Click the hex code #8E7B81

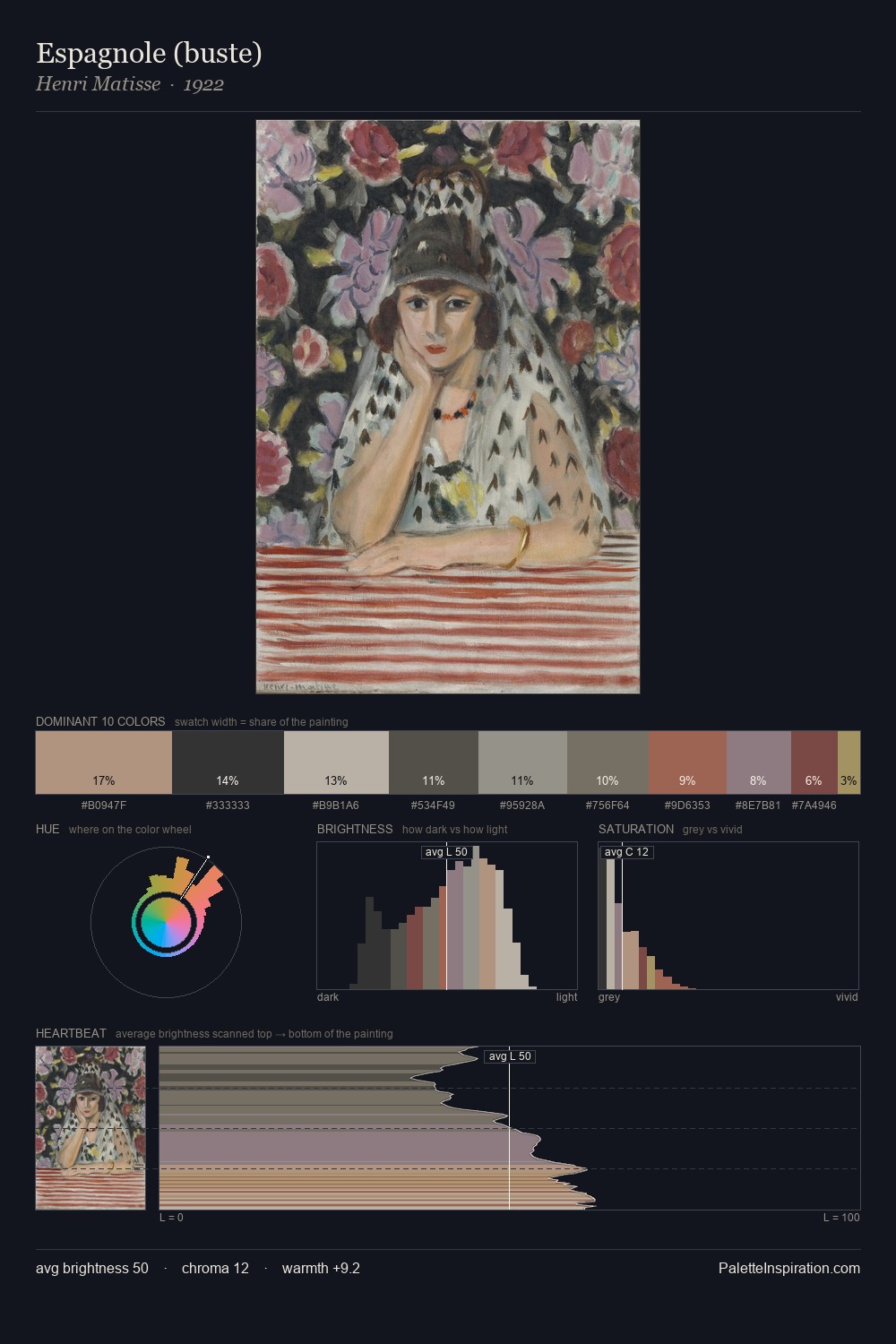pyautogui.click(x=758, y=806)
